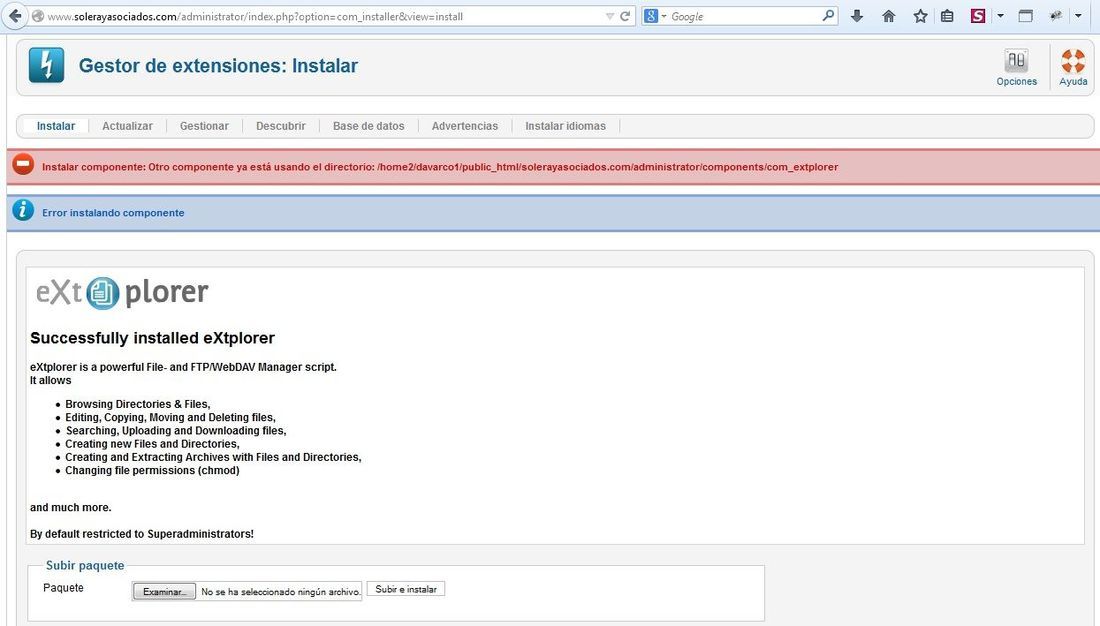Open the Downloads arrow icon
The height and width of the screenshot is (626, 1100).
(857, 16)
